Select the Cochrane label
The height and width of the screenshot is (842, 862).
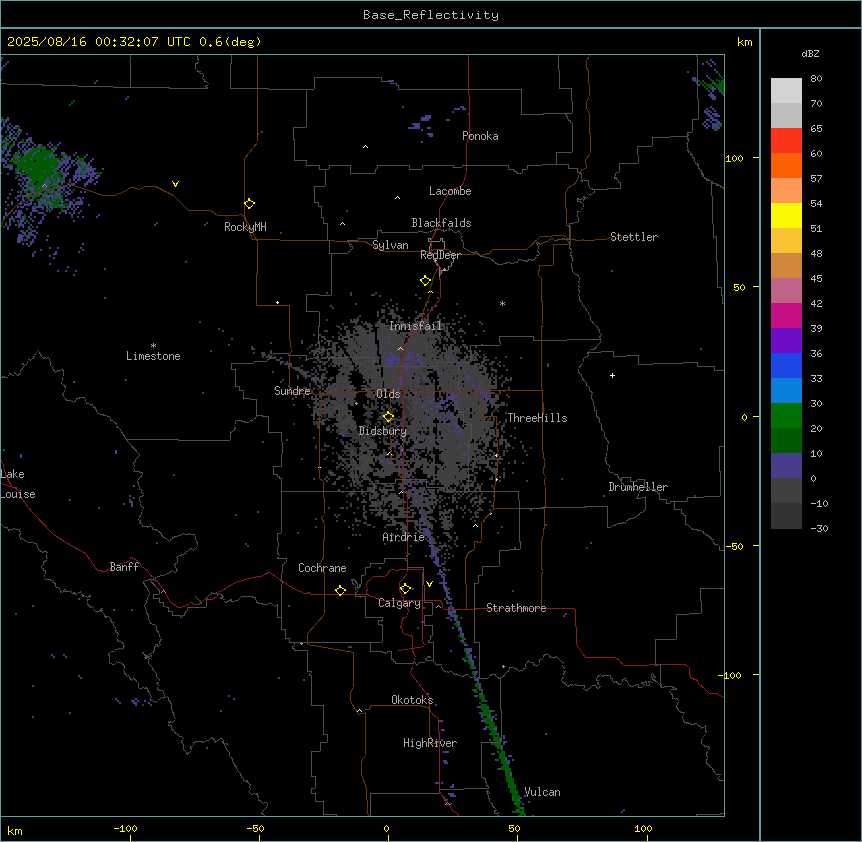(x=322, y=568)
